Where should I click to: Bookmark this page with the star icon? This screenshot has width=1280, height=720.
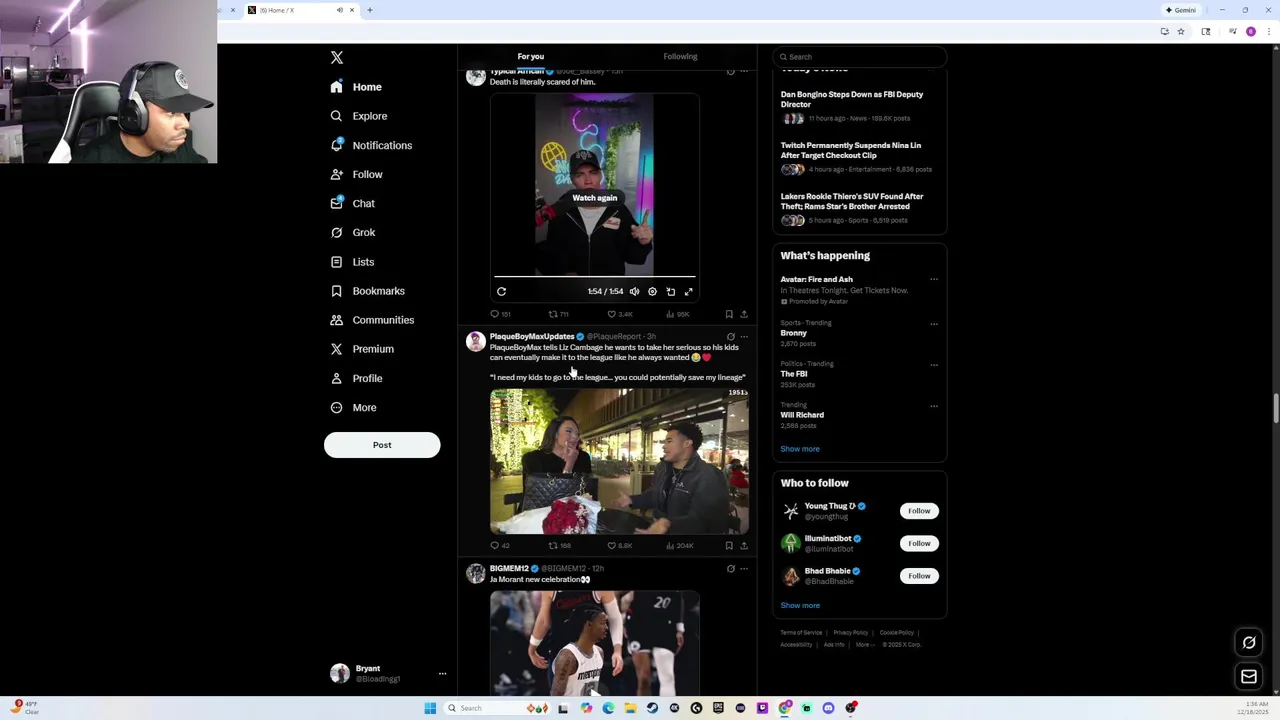point(1181,32)
